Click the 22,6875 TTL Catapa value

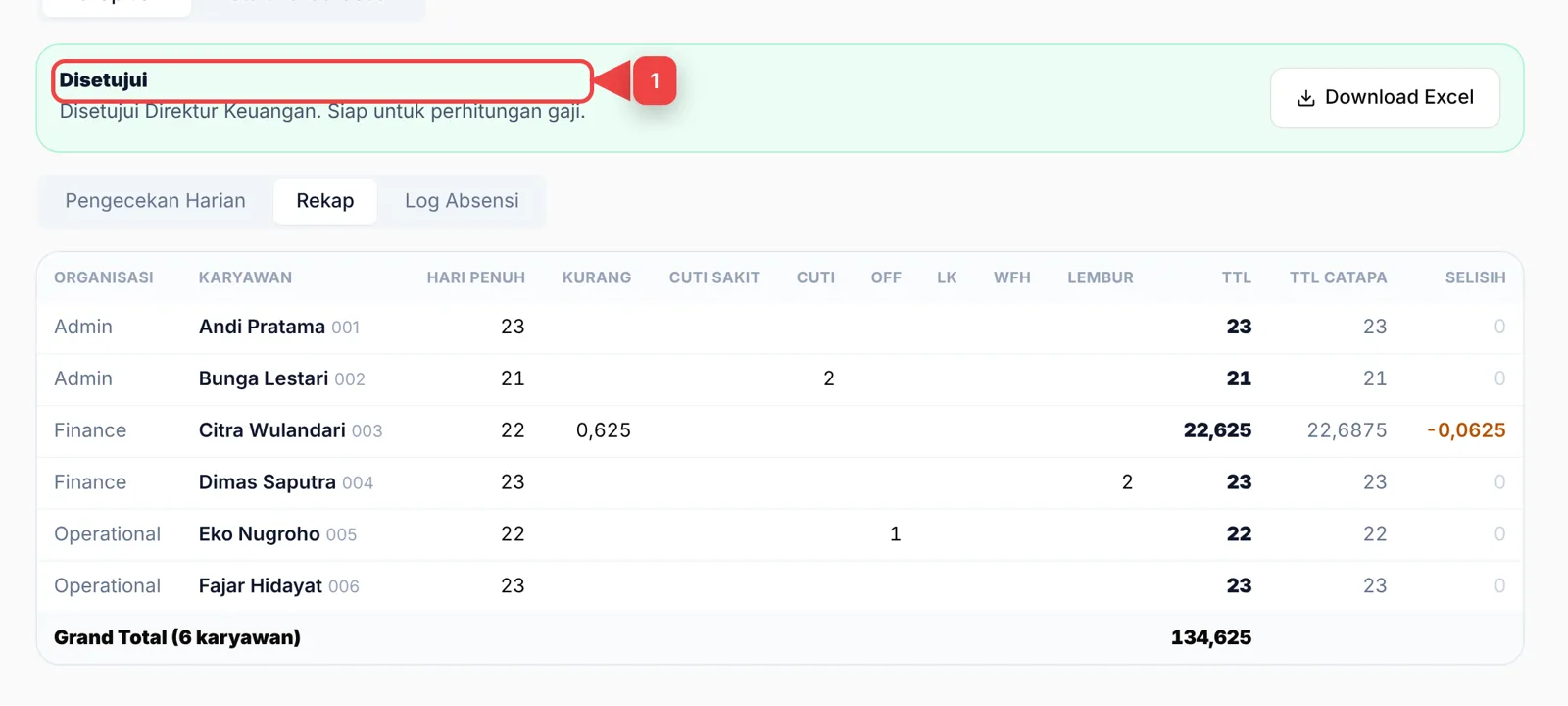click(1347, 430)
